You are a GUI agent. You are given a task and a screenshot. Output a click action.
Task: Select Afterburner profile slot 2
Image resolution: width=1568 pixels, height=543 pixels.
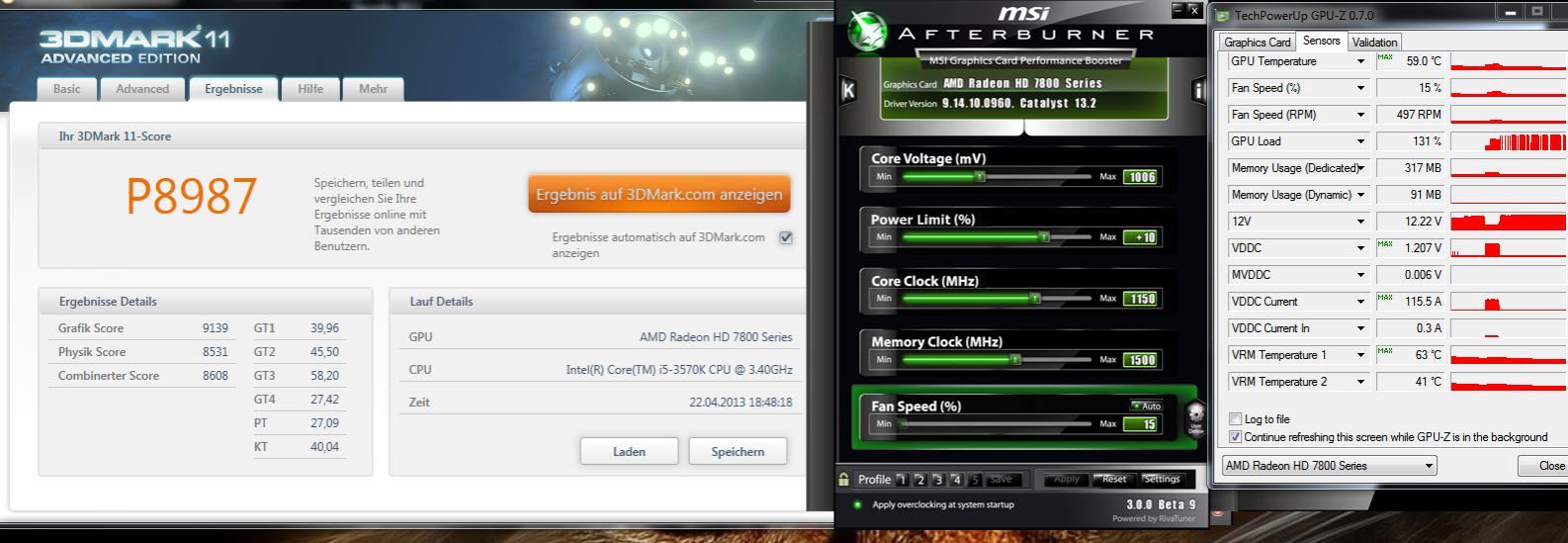[920, 480]
